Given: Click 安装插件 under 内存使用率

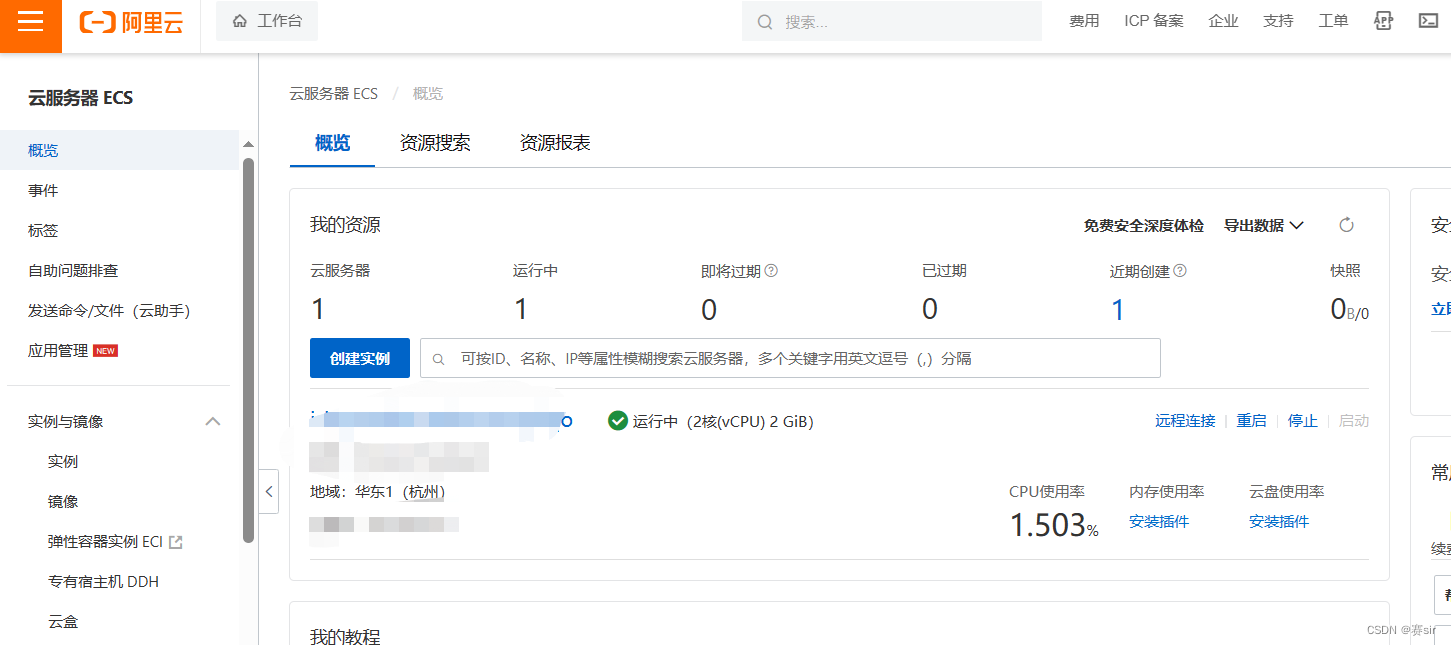Looking at the screenshot, I should tap(1159, 521).
